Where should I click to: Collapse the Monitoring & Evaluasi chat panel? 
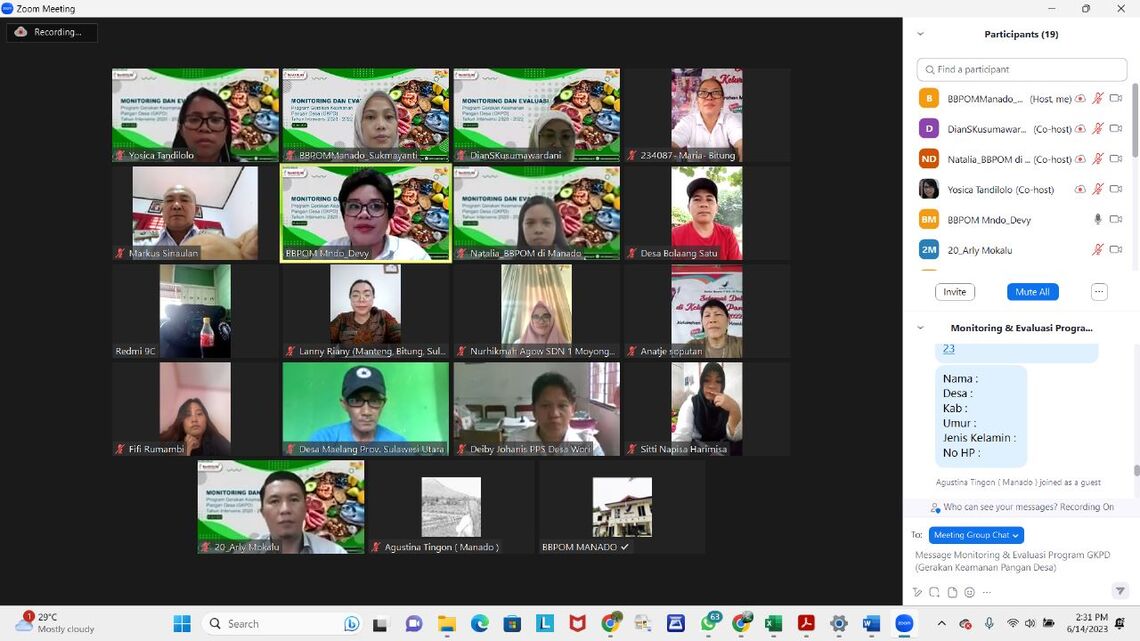coord(920,328)
